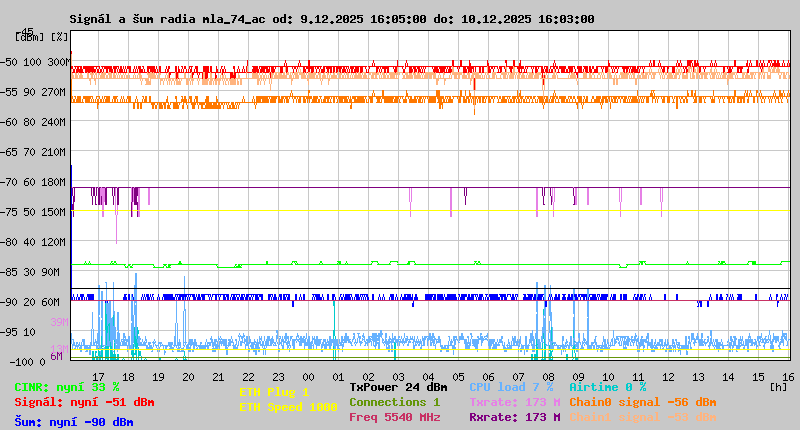This screenshot has width=800, height=430.
Task: Click the '120M' y-axis value
Action: [56, 242]
